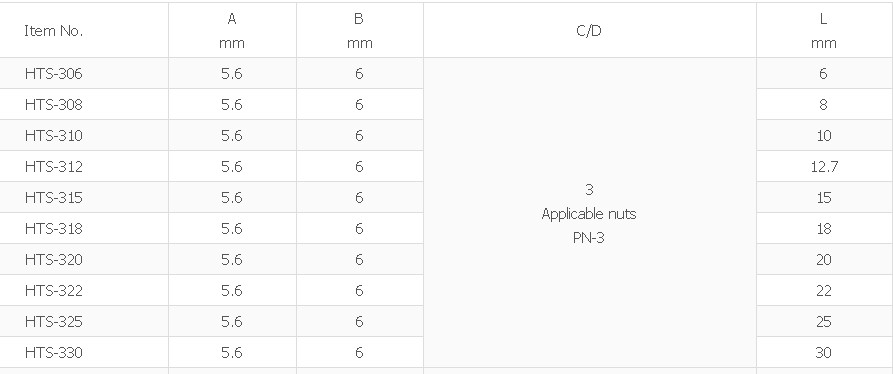Viewport: 893px width, 374px height.
Task: Click the HTS-330 item number
Action: coord(54,353)
